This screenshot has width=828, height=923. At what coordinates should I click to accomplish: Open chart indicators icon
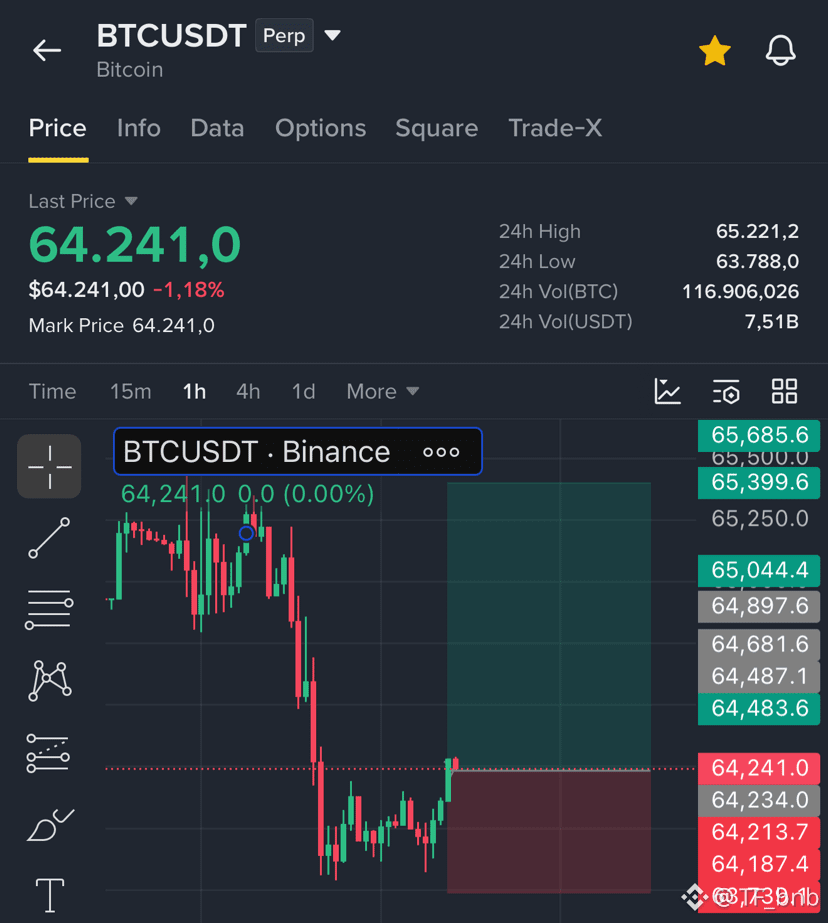pyautogui.click(x=667, y=391)
